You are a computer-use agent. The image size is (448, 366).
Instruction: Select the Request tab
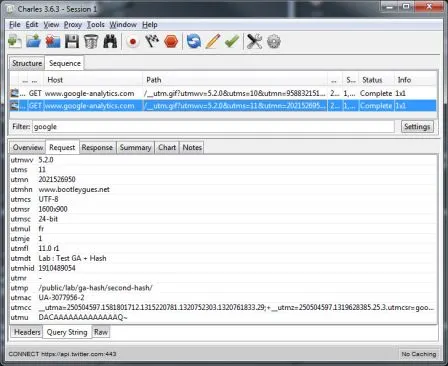62,147
